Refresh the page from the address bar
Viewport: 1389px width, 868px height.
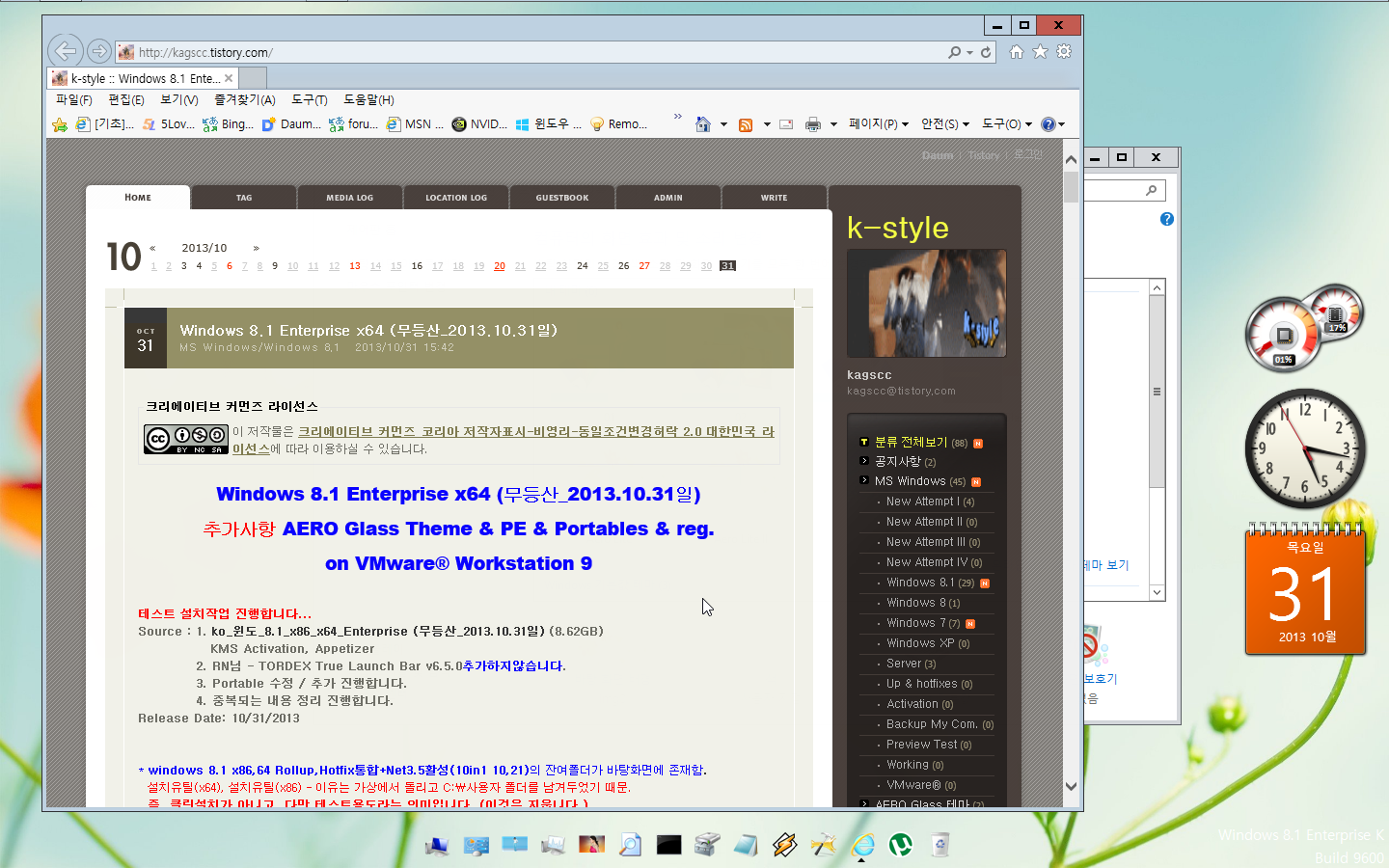click(986, 52)
